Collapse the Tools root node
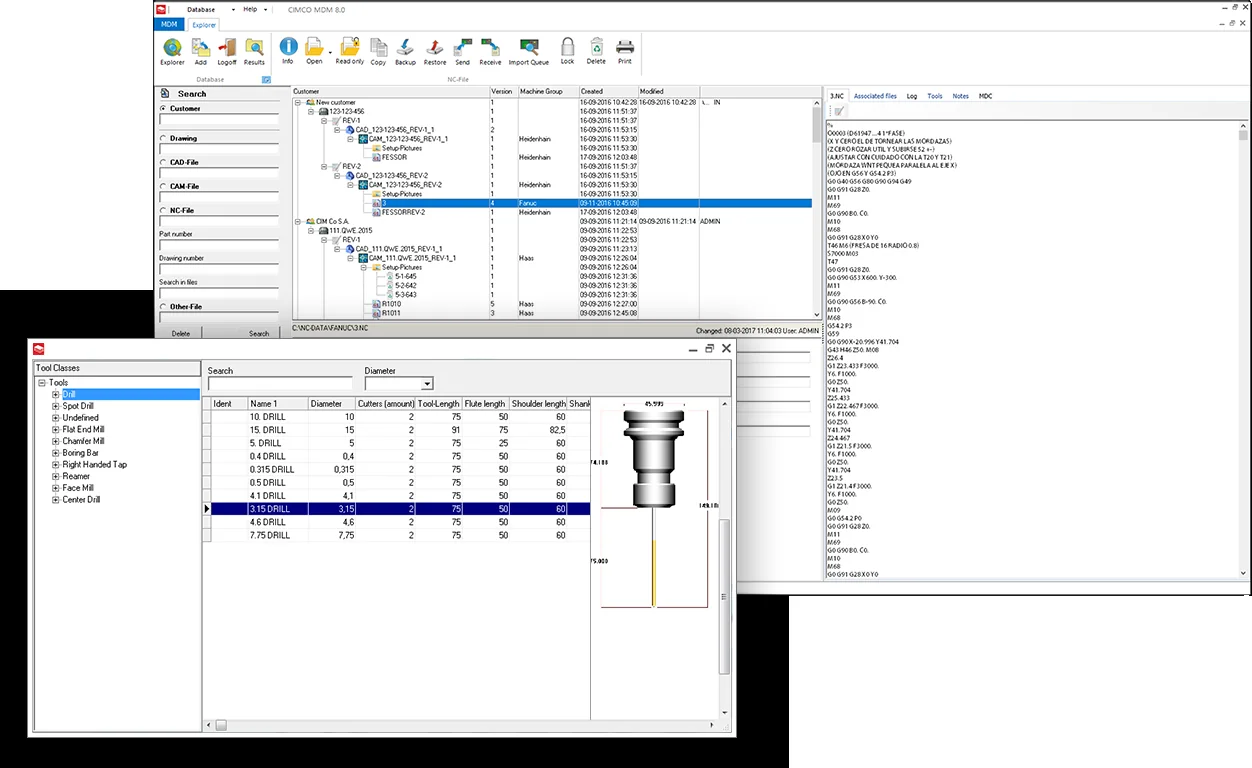The image size is (1252, 768). pos(42,382)
